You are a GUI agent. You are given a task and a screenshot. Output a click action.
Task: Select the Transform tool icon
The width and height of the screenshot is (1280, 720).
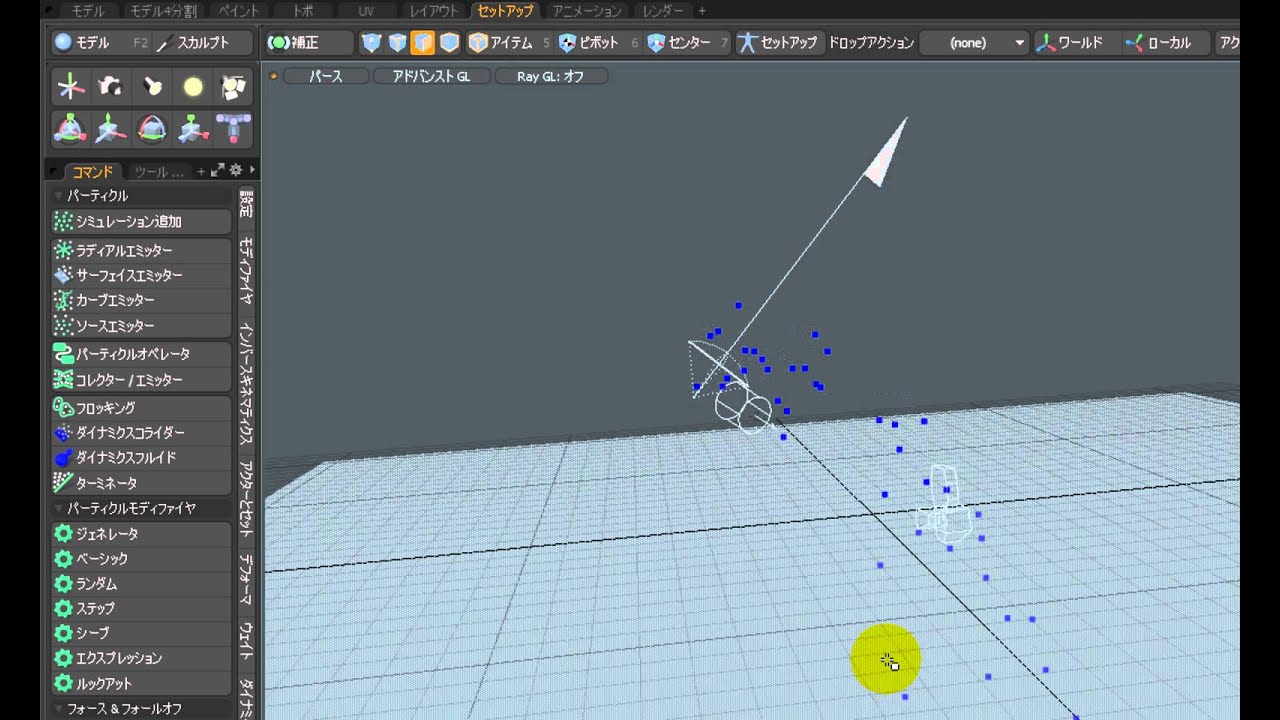pos(70,129)
